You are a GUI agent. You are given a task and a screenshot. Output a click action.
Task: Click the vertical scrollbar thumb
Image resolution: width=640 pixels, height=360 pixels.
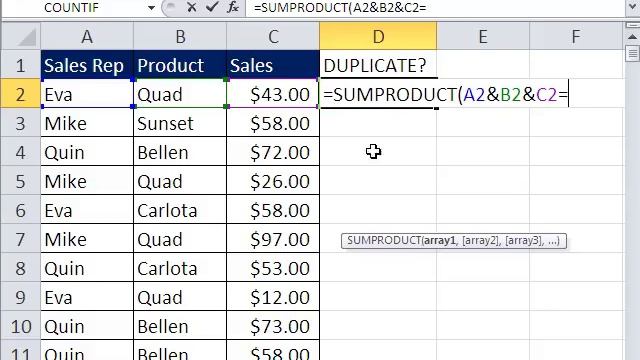[x=632, y=53]
